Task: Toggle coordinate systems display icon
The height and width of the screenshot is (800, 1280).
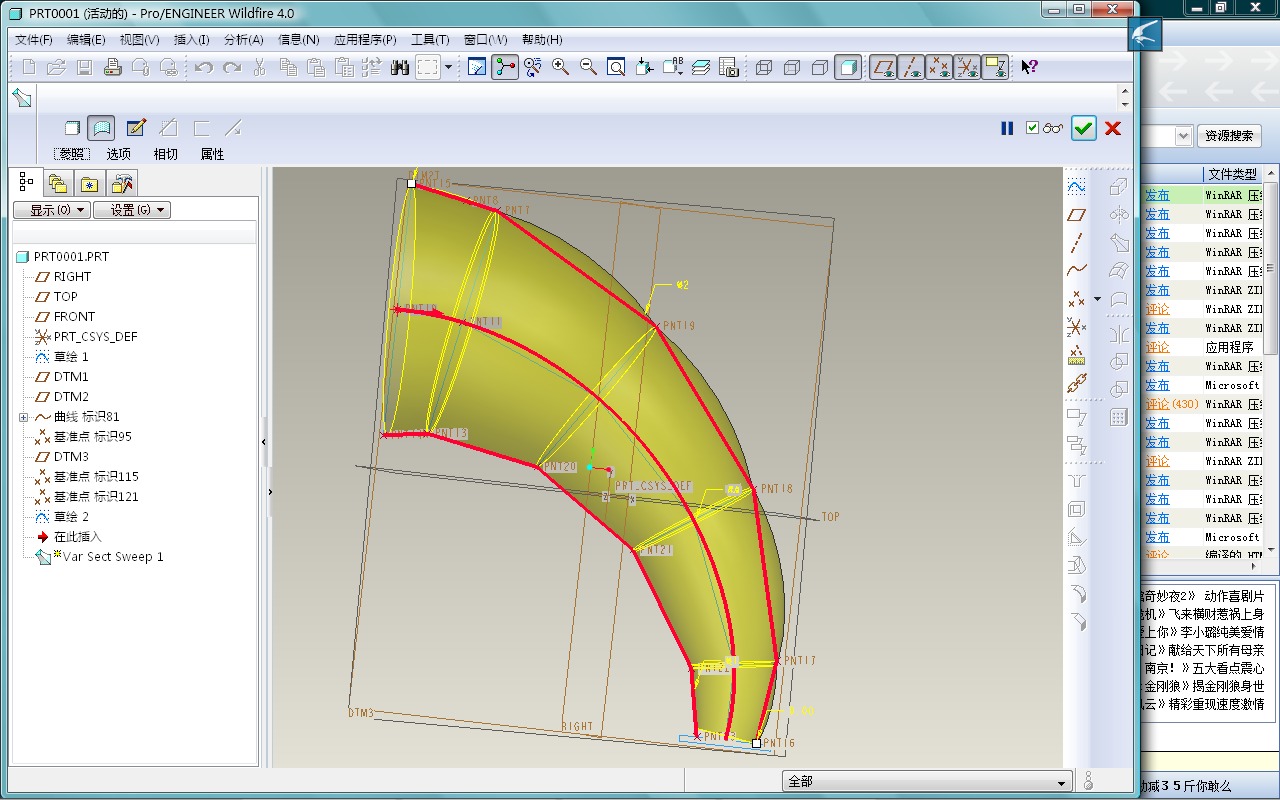Action: pos(967,68)
